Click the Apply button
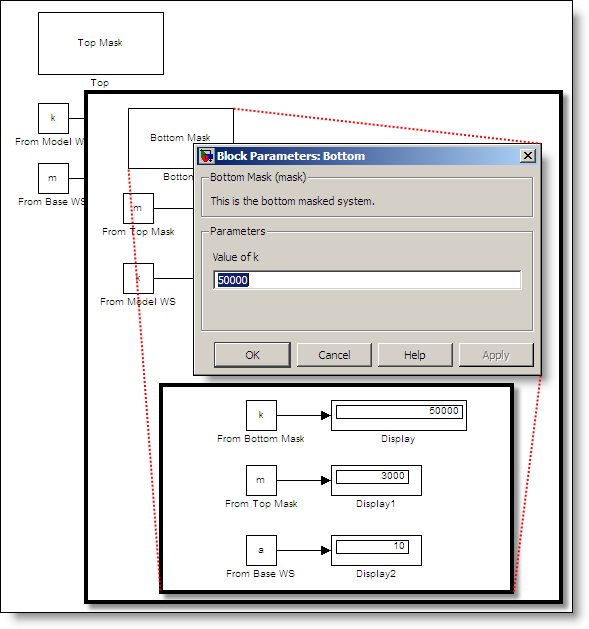589x629 pixels. tap(496, 355)
